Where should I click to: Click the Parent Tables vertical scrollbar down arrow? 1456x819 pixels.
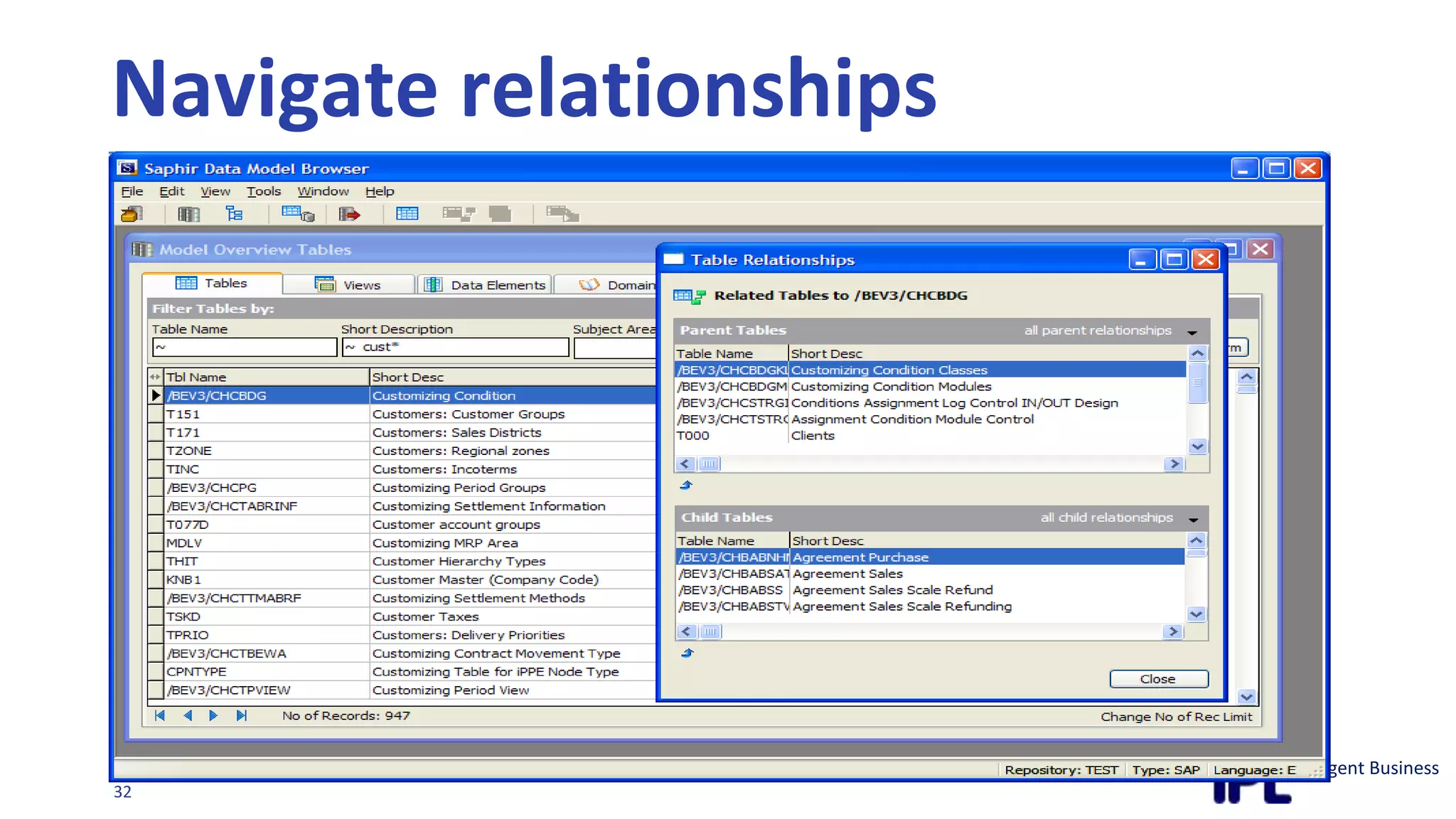tap(1197, 447)
